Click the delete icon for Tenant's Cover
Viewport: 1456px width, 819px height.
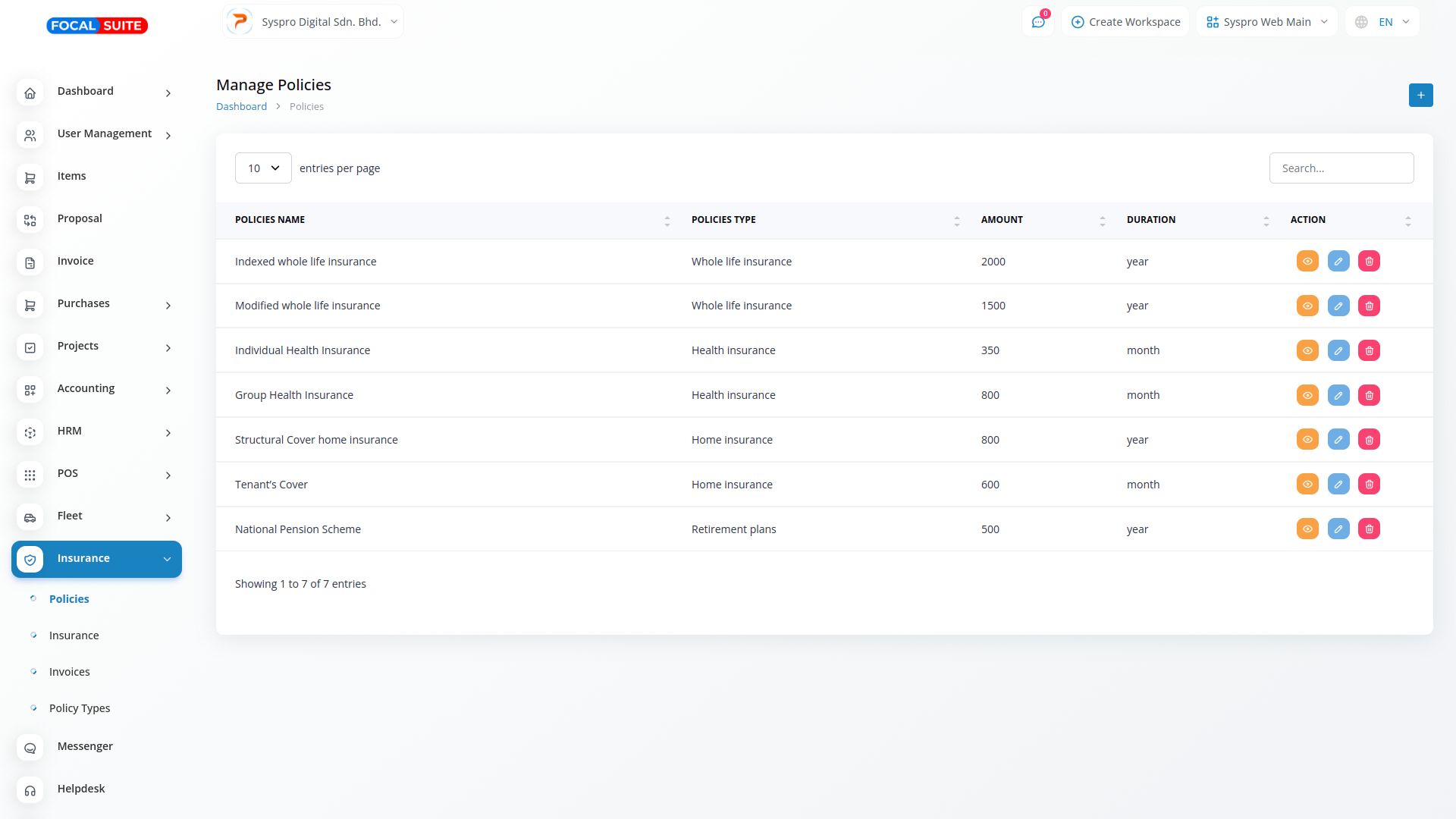coord(1369,485)
